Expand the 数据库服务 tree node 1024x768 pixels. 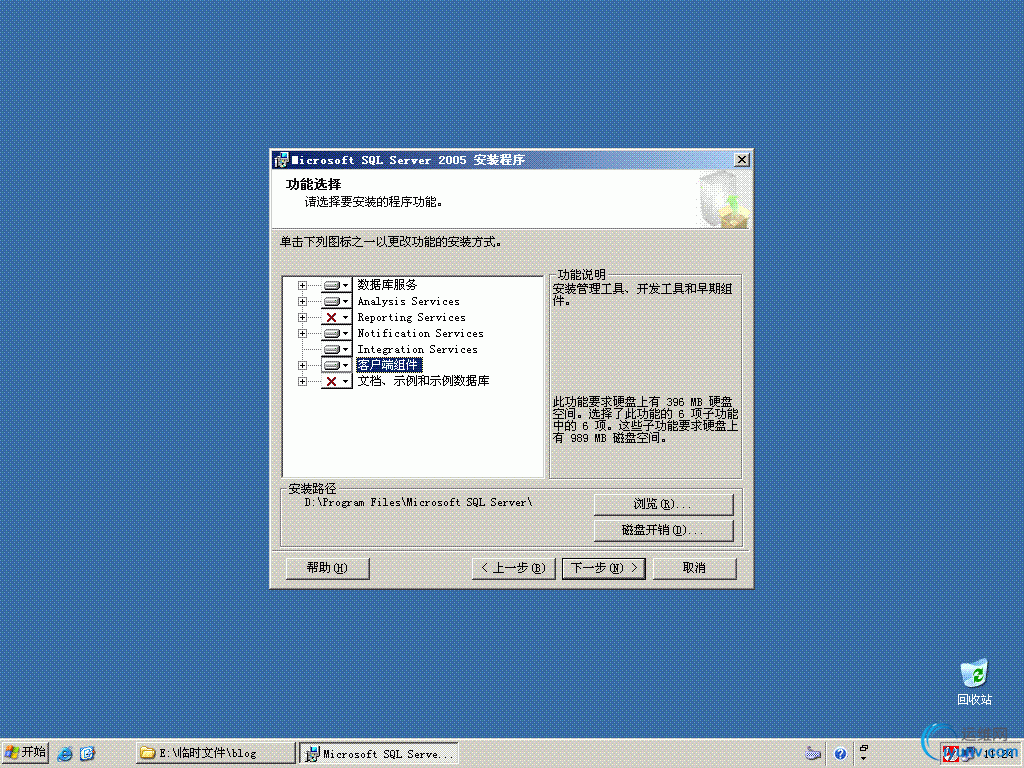(302, 285)
